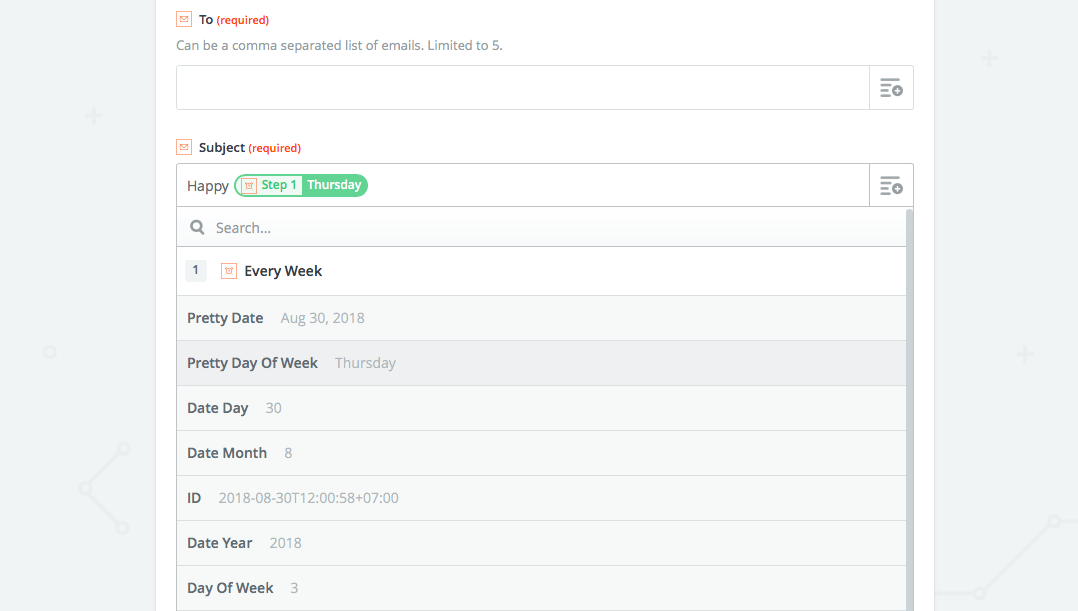Collapse the Every Week step header
Image resolution: width=1078 pixels, height=611 pixels.
coord(541,271)
